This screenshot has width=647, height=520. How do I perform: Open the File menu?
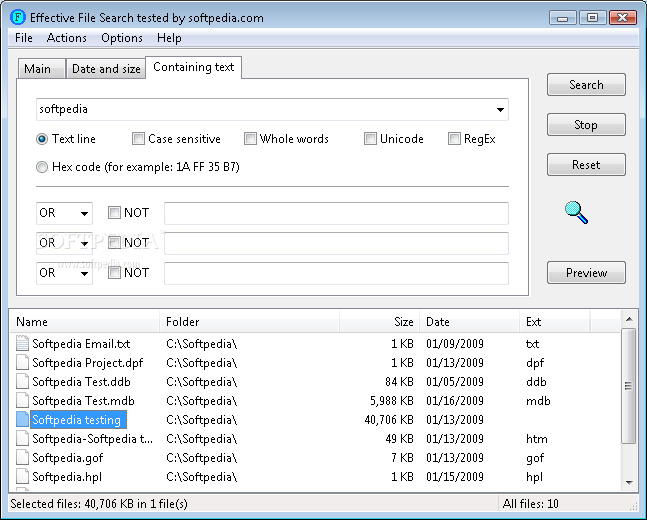pos(24,38)
